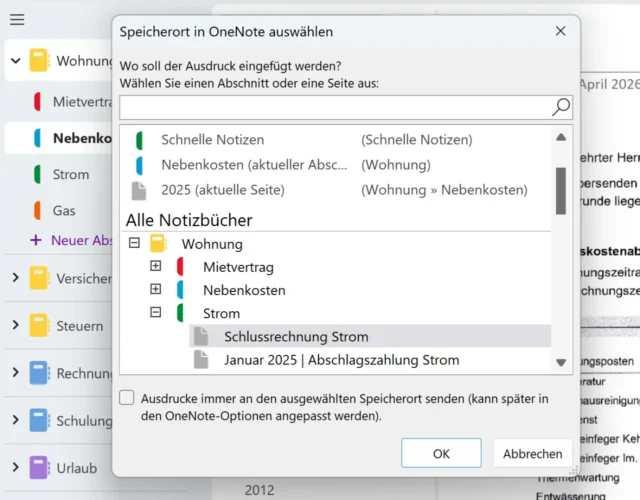This screenshot has width=640, height=500.
Task: Click Nebenkosten label in dialog tree
Action: click(x=244, y=290)
